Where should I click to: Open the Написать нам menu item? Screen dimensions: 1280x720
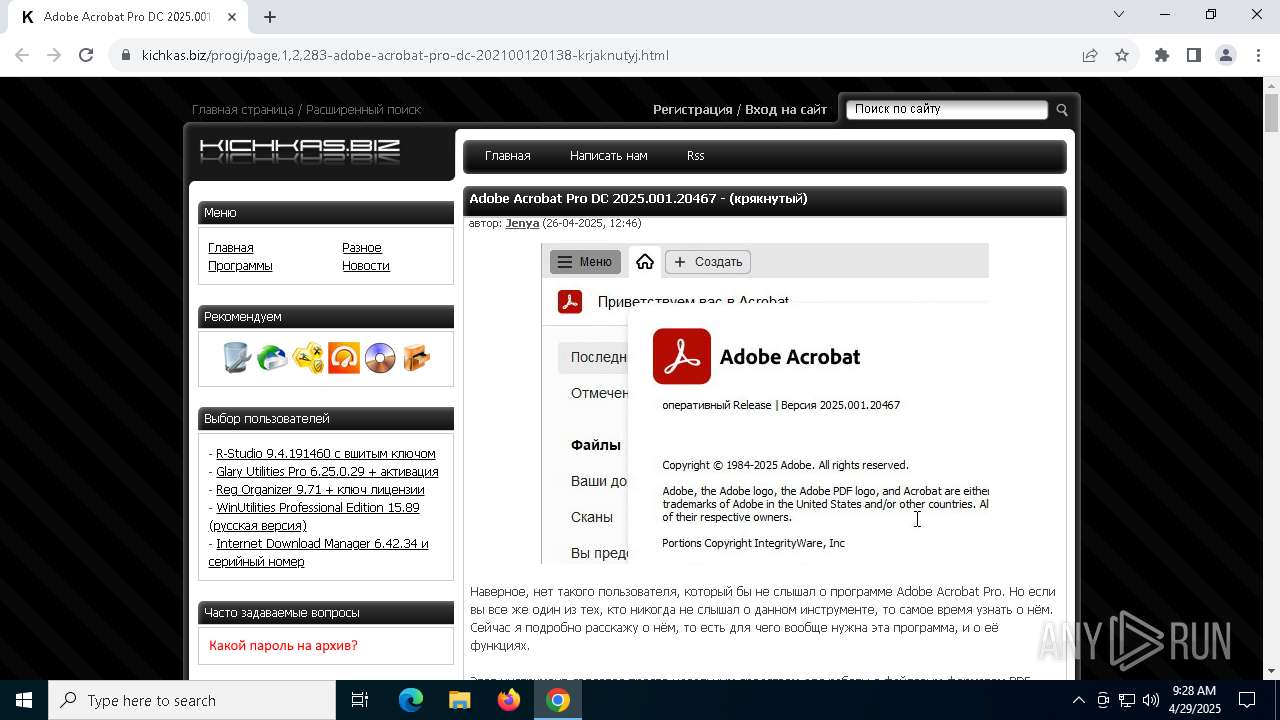[x=608, y=156]
